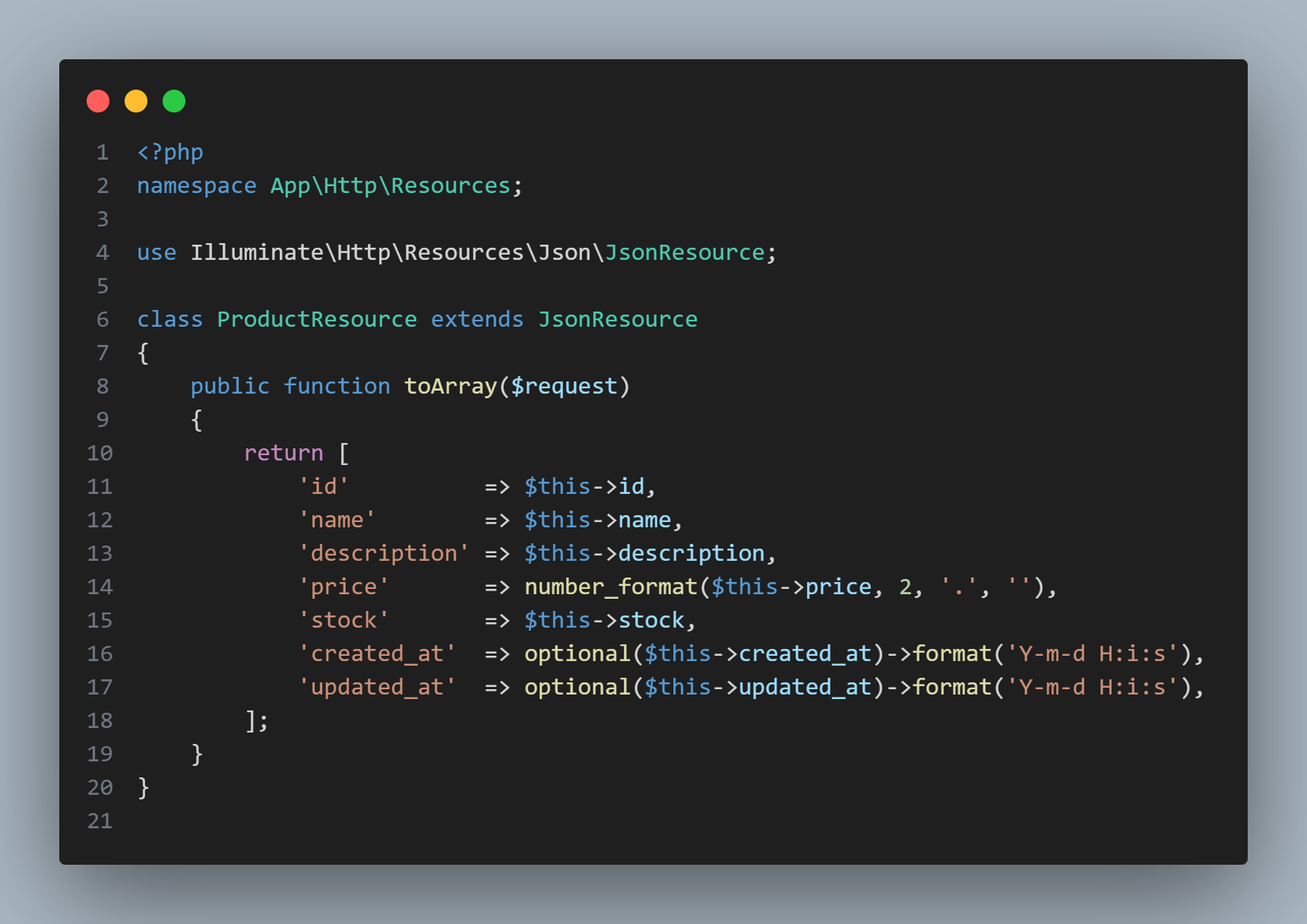Click the opening <?php tag
This screenshot has width=1307, height=924.
[x=169, y=153]
